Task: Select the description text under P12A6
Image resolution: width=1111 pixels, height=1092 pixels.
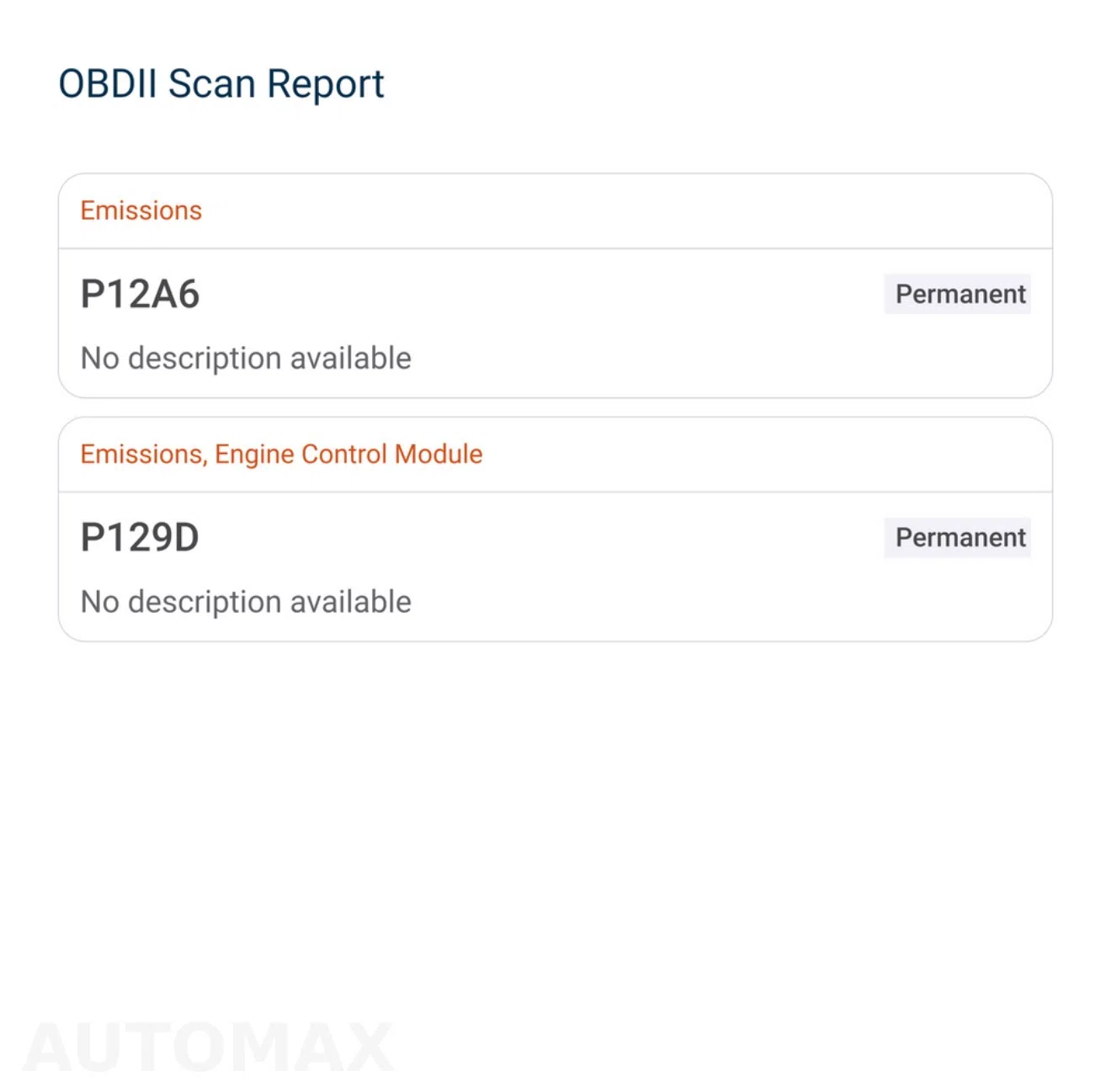Action: [246, 358]
